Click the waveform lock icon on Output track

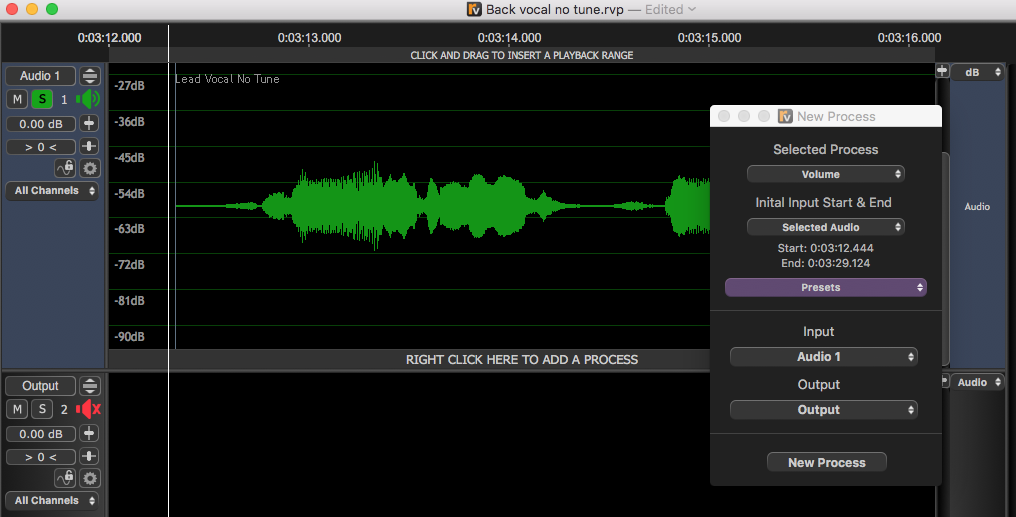pyautogui.click(x=65, y=479)
